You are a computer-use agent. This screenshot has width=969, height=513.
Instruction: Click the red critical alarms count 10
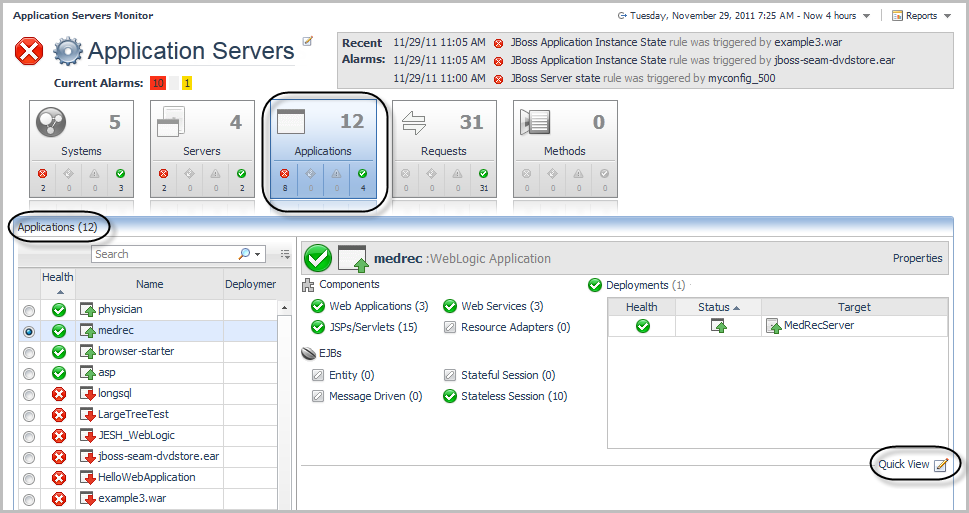[158, 83]
